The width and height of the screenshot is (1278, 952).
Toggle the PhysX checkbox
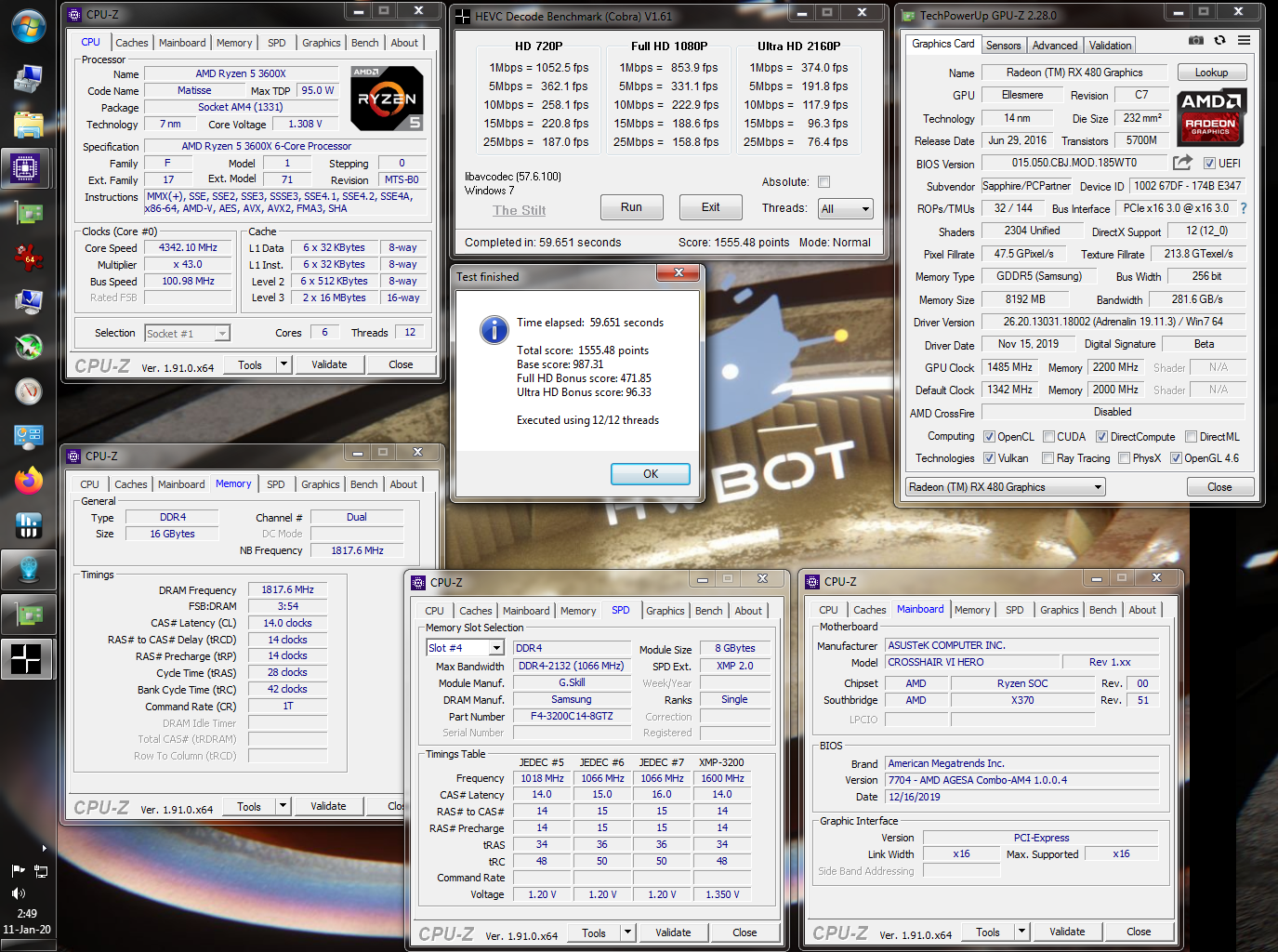coord(1124,458)
